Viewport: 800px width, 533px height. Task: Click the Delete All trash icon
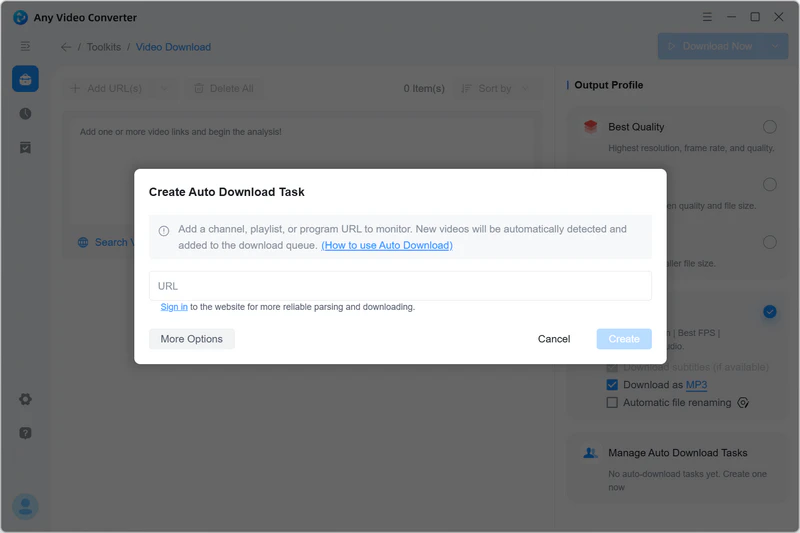199,89
